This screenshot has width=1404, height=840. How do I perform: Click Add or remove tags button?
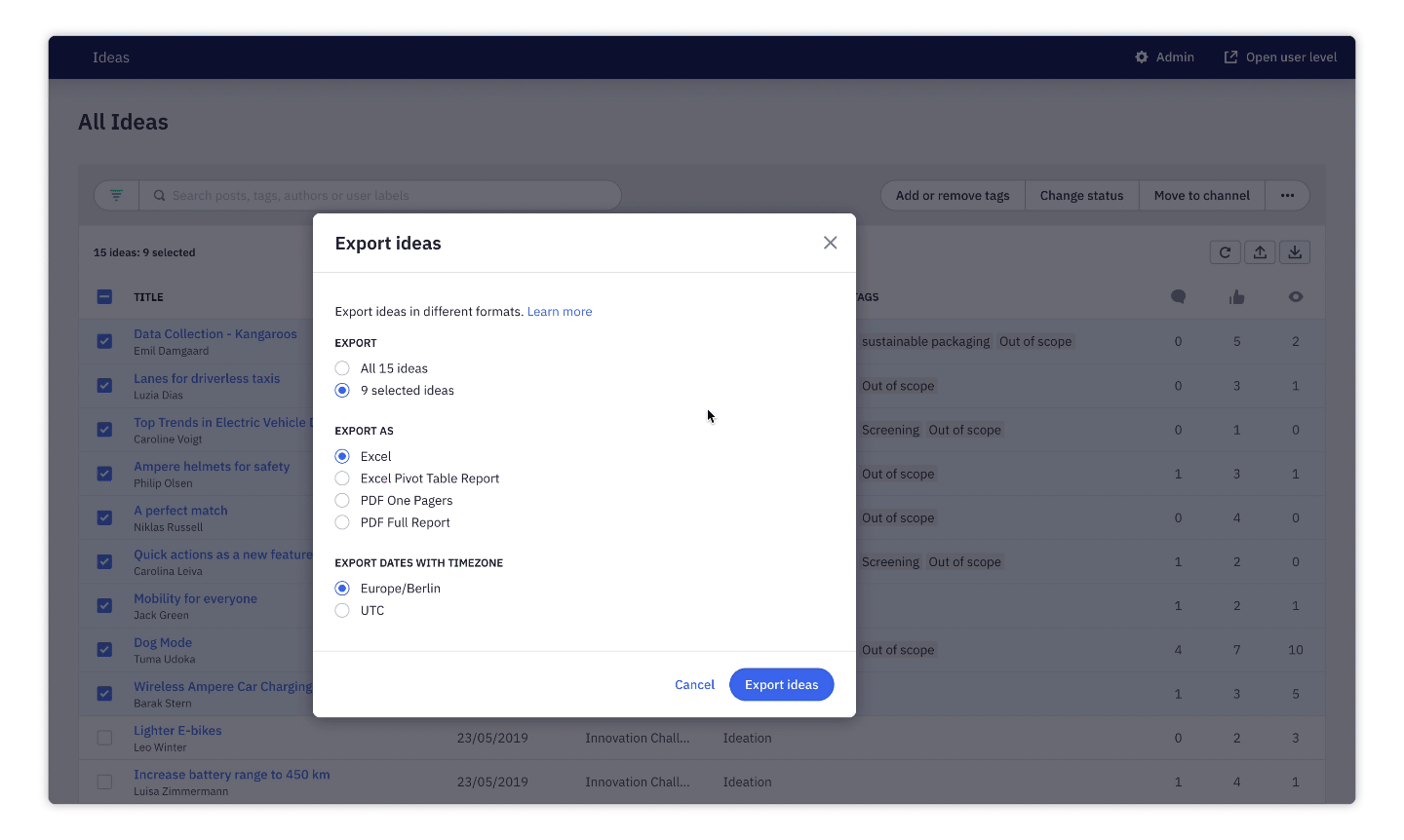(x=953, y=196)
